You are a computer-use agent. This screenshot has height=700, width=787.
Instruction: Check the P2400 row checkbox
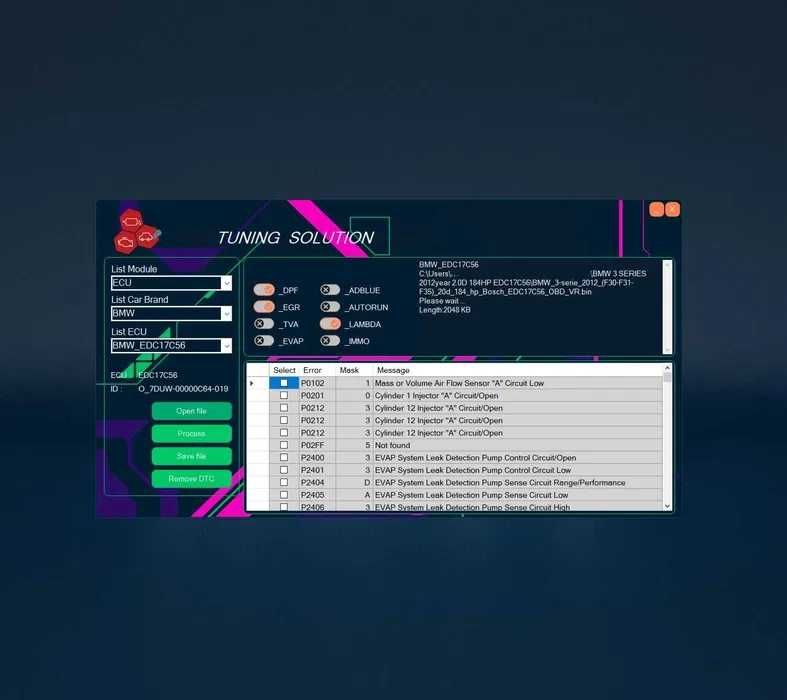(284, 458)
